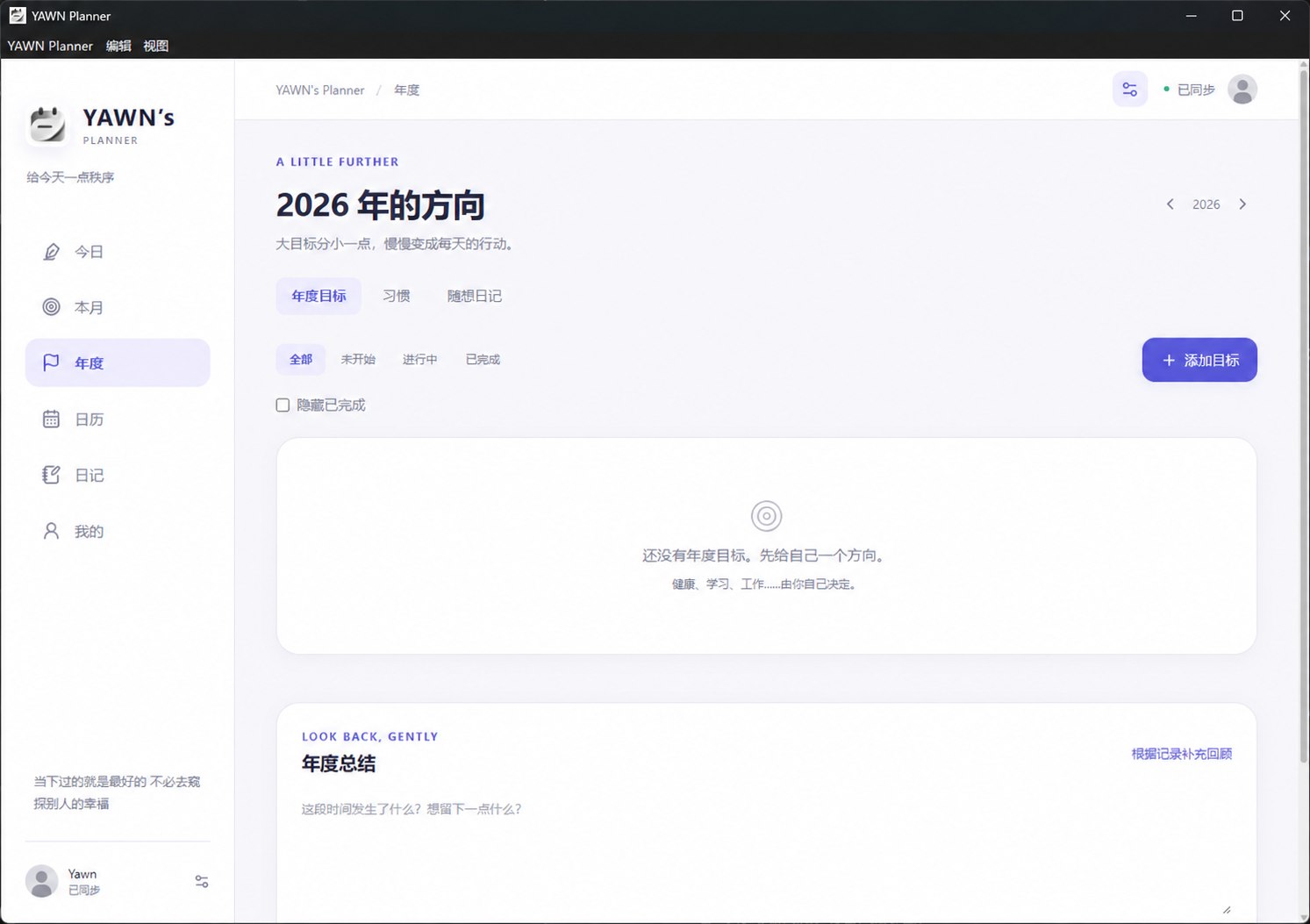Filter goals by 进行中
1310x924 pixels.
point(419,360)
